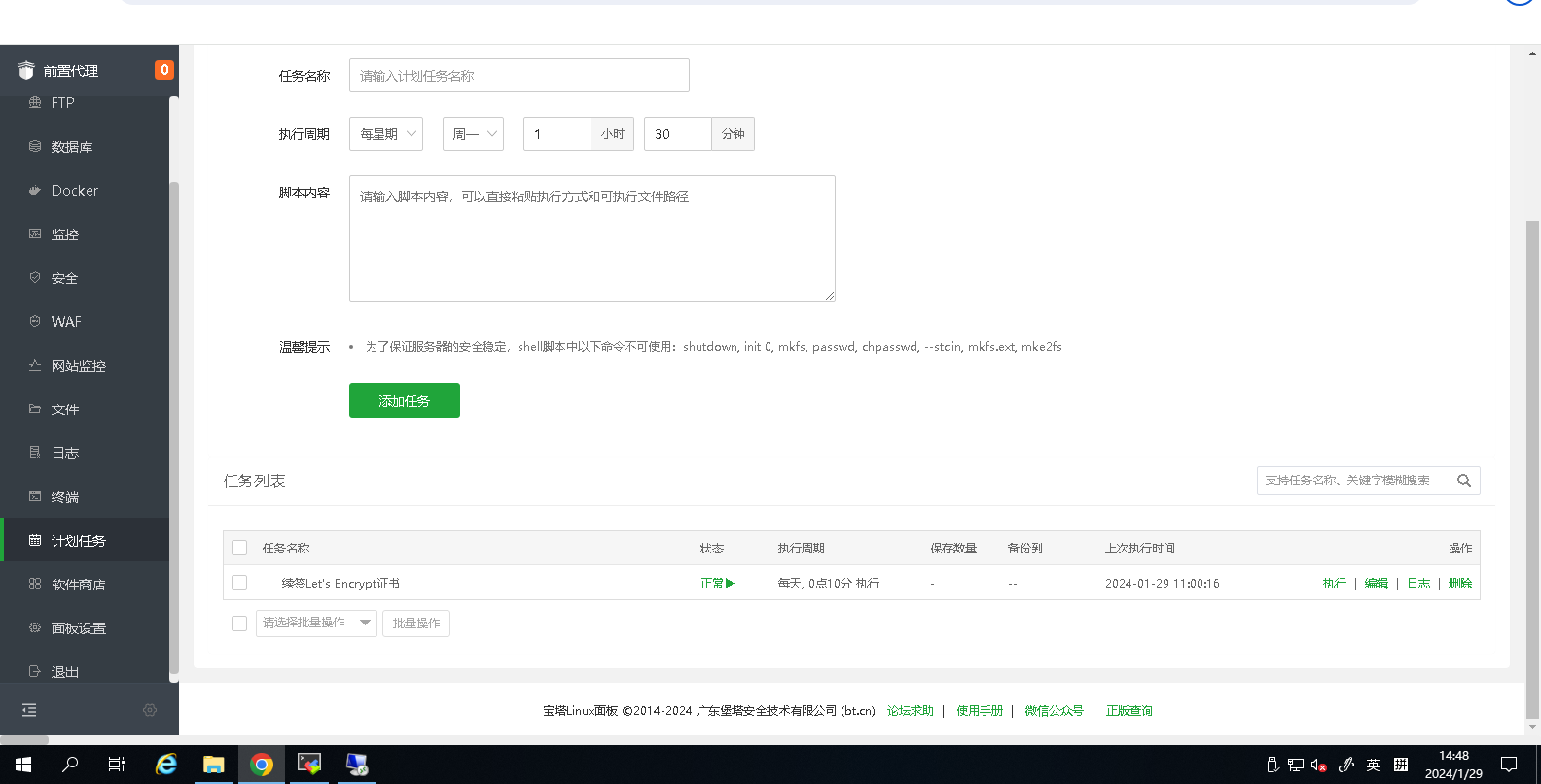Click 编辑 link for Let's Encrypt task

[x=1377, y=584]
